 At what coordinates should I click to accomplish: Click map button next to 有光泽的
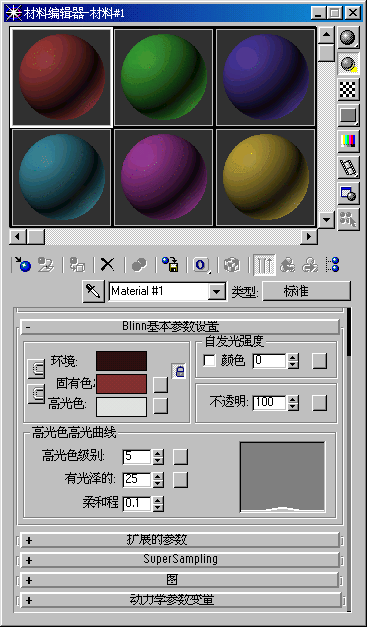point(180,480)
